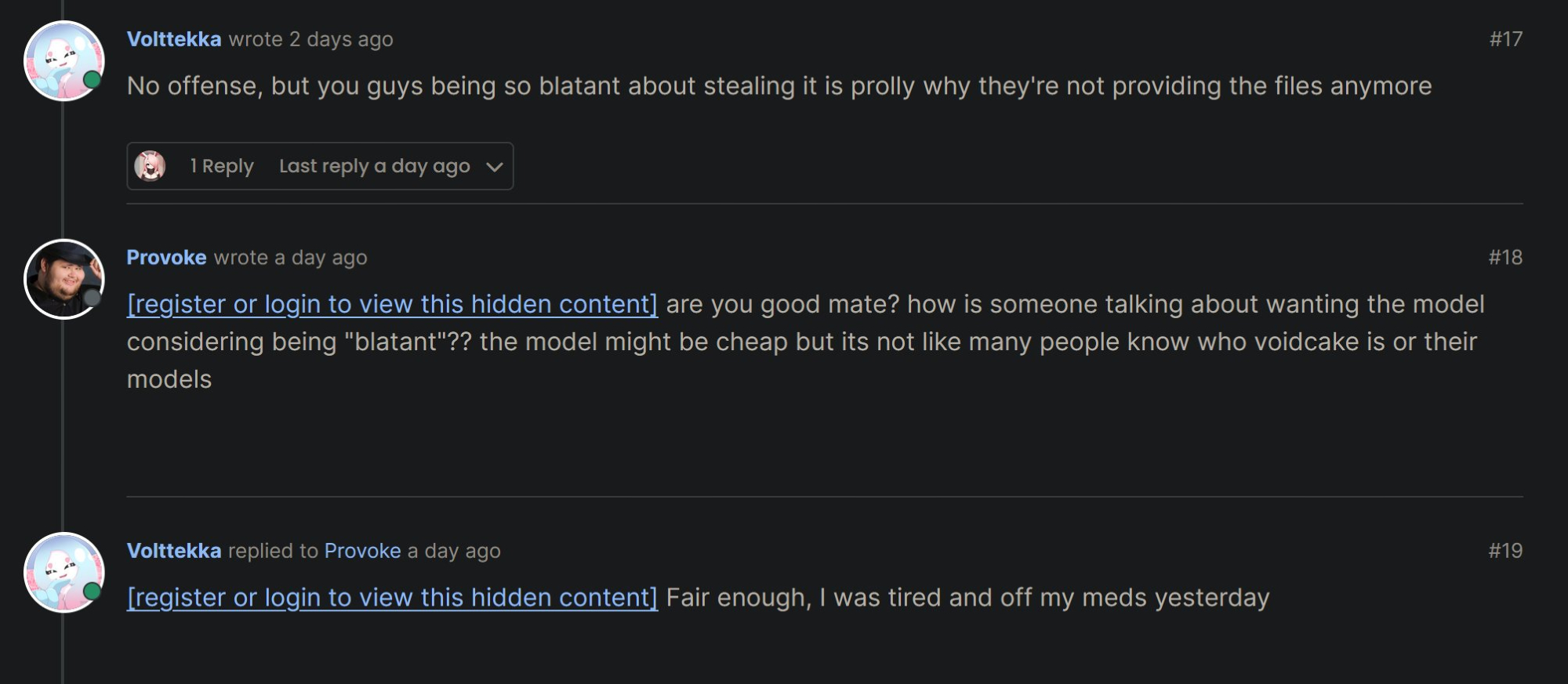
Task: Click the small replier avatar beside "1 Reply"
Action: 150,166
